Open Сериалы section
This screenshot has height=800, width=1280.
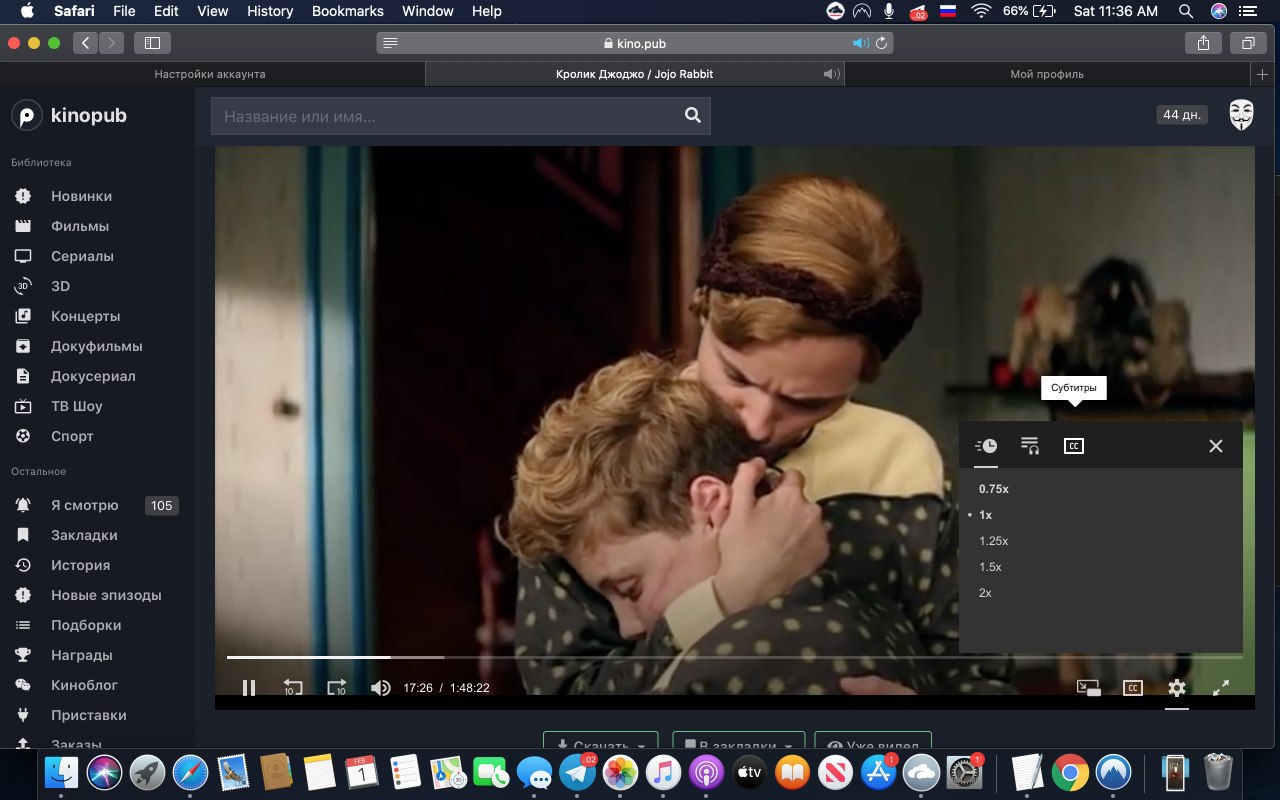[82, 256]
